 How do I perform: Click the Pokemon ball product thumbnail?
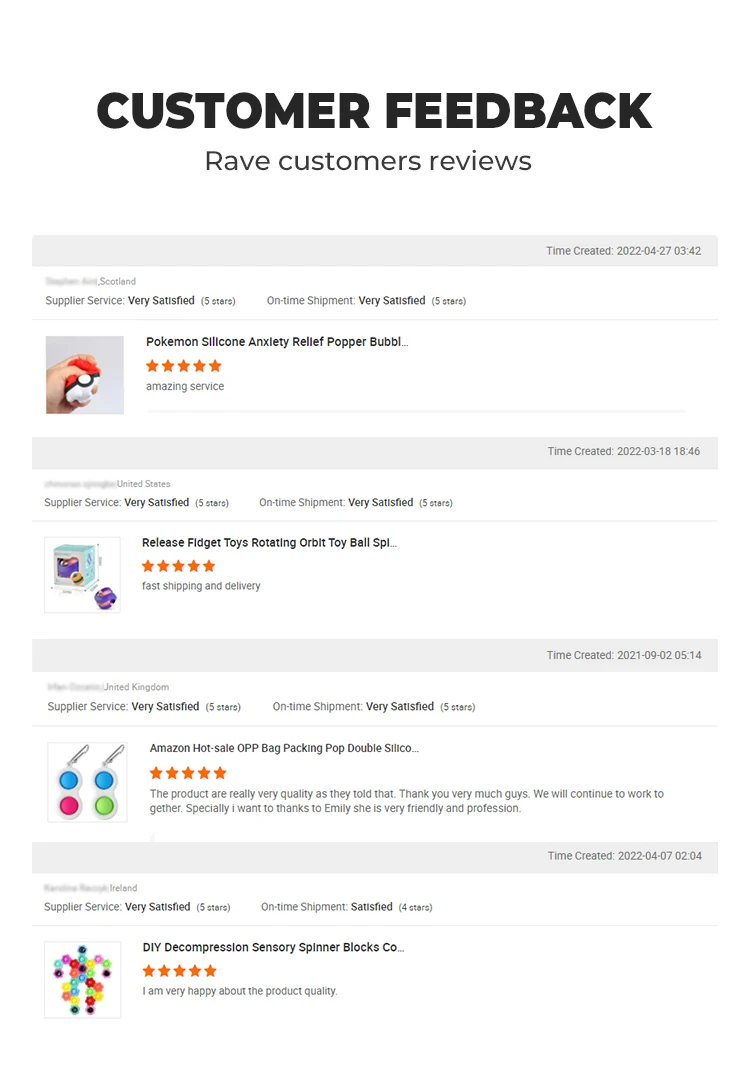pos(85,375)
